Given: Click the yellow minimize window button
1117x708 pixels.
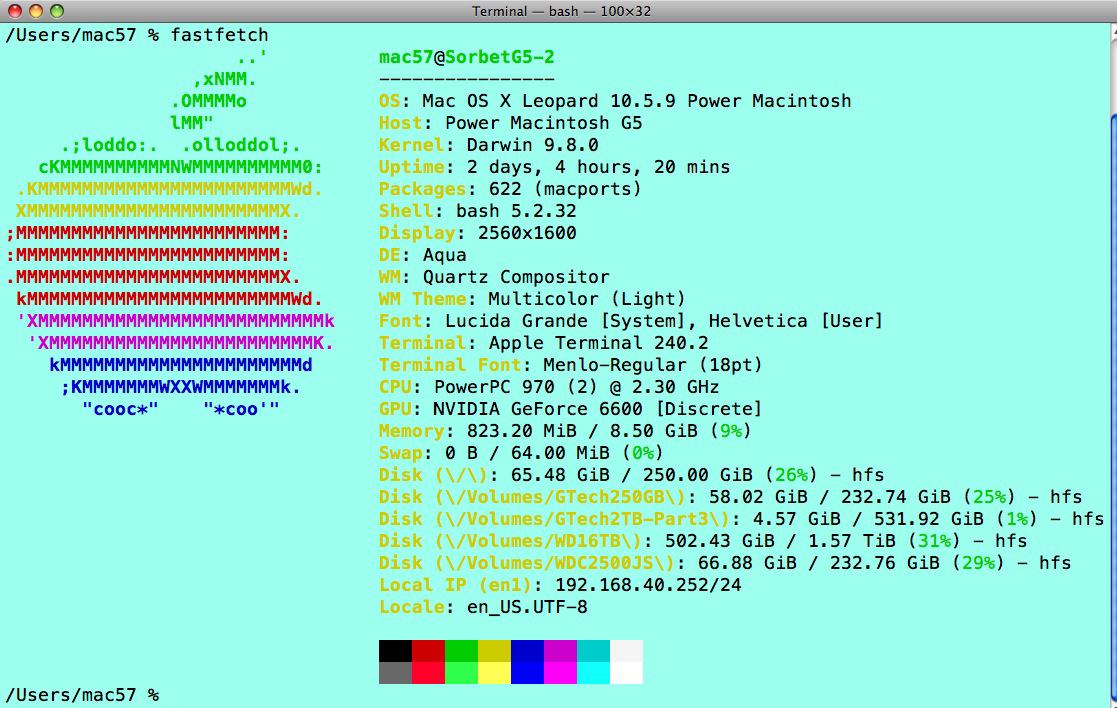Looking at the screenshot, I should point(36,11).
